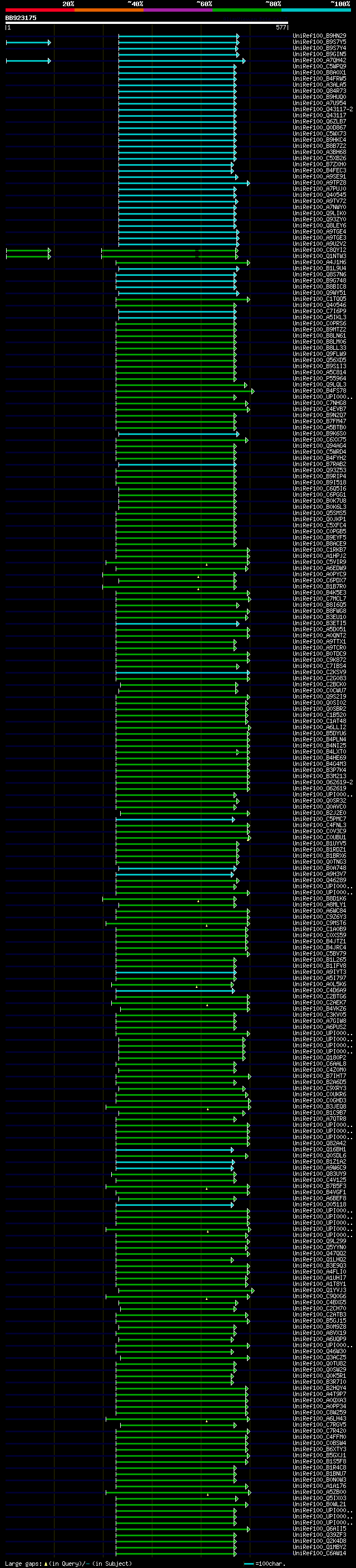This screenshot has height=1568, width=356.
Task: Select hit label UniRef100_B1S5F8
Action: (x=319, y=1461)
